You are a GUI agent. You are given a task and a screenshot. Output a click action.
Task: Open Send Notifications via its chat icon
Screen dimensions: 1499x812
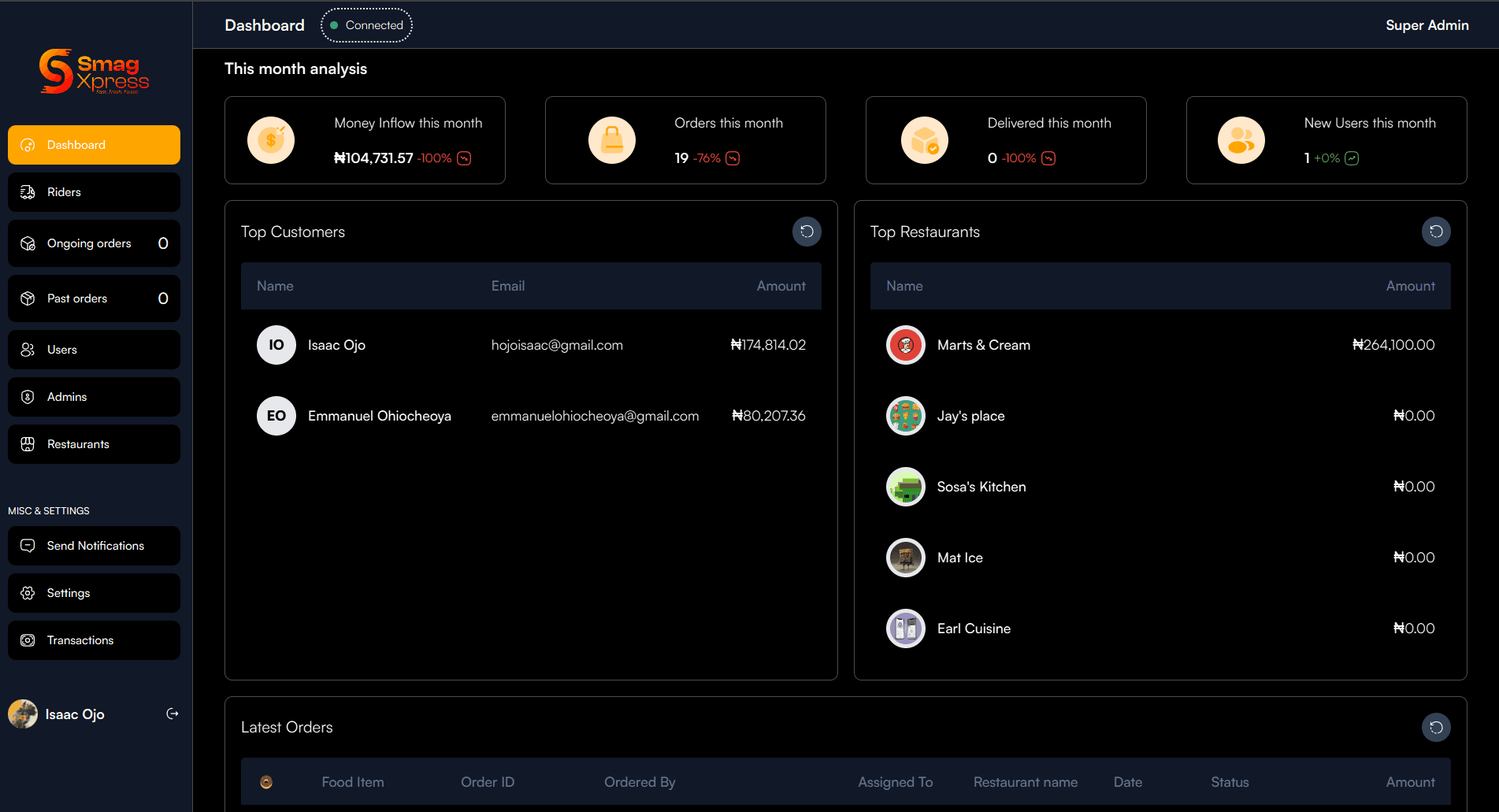pyautogui.click(x=27, y=545)
